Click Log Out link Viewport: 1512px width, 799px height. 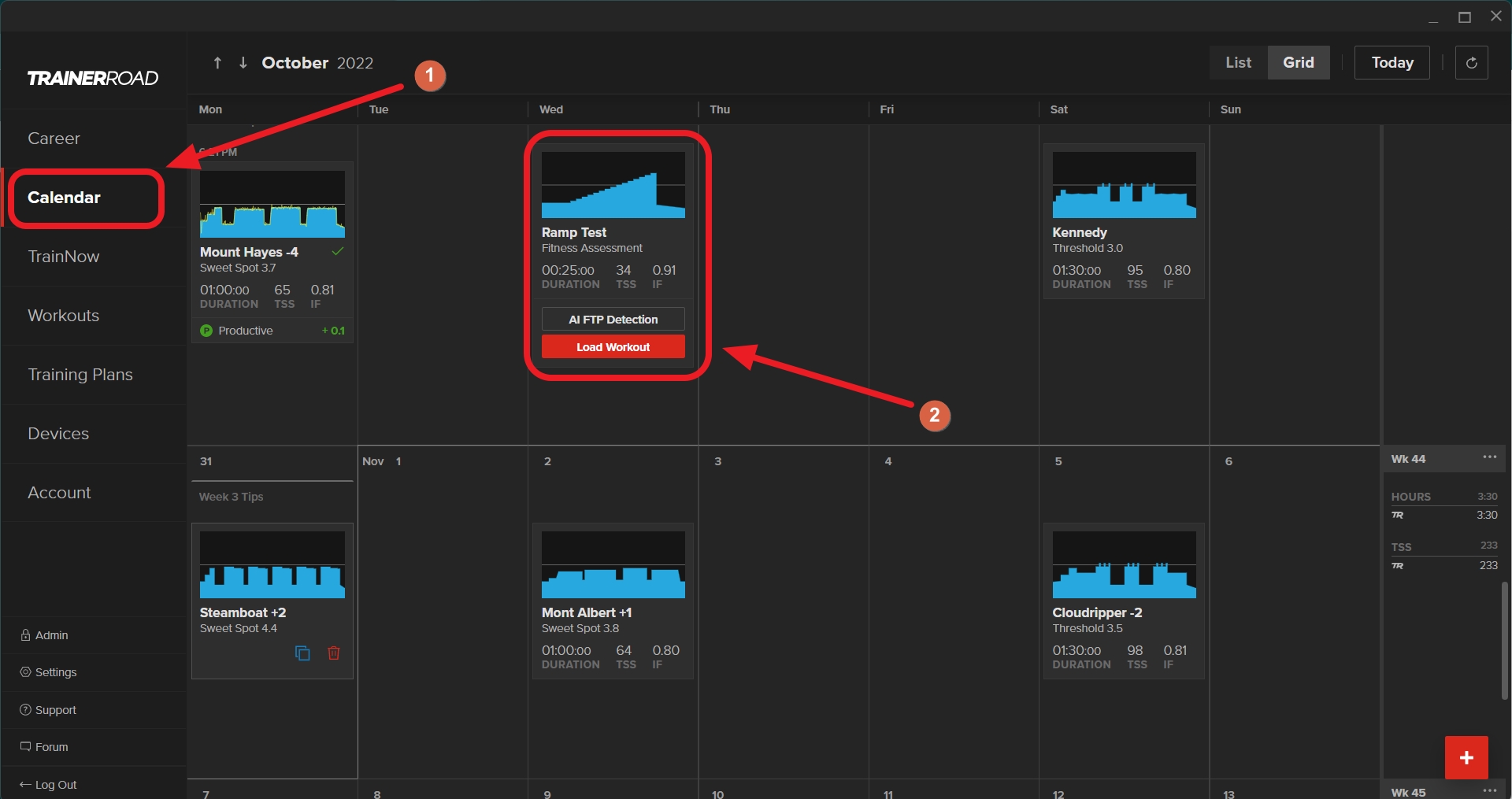click(56, 785)
